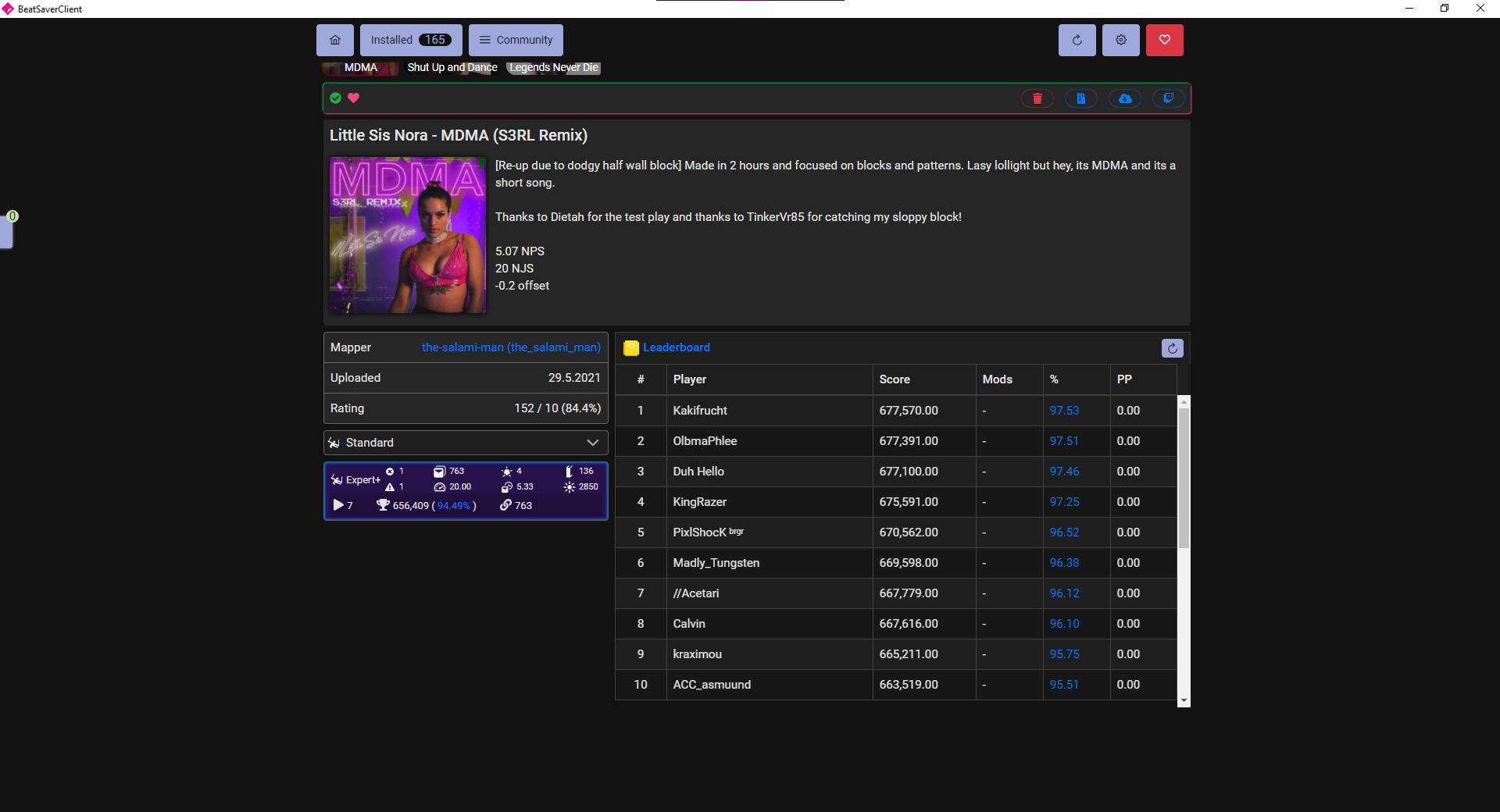Click the song title Little Sis Nora - MDMA

(459, 135)
